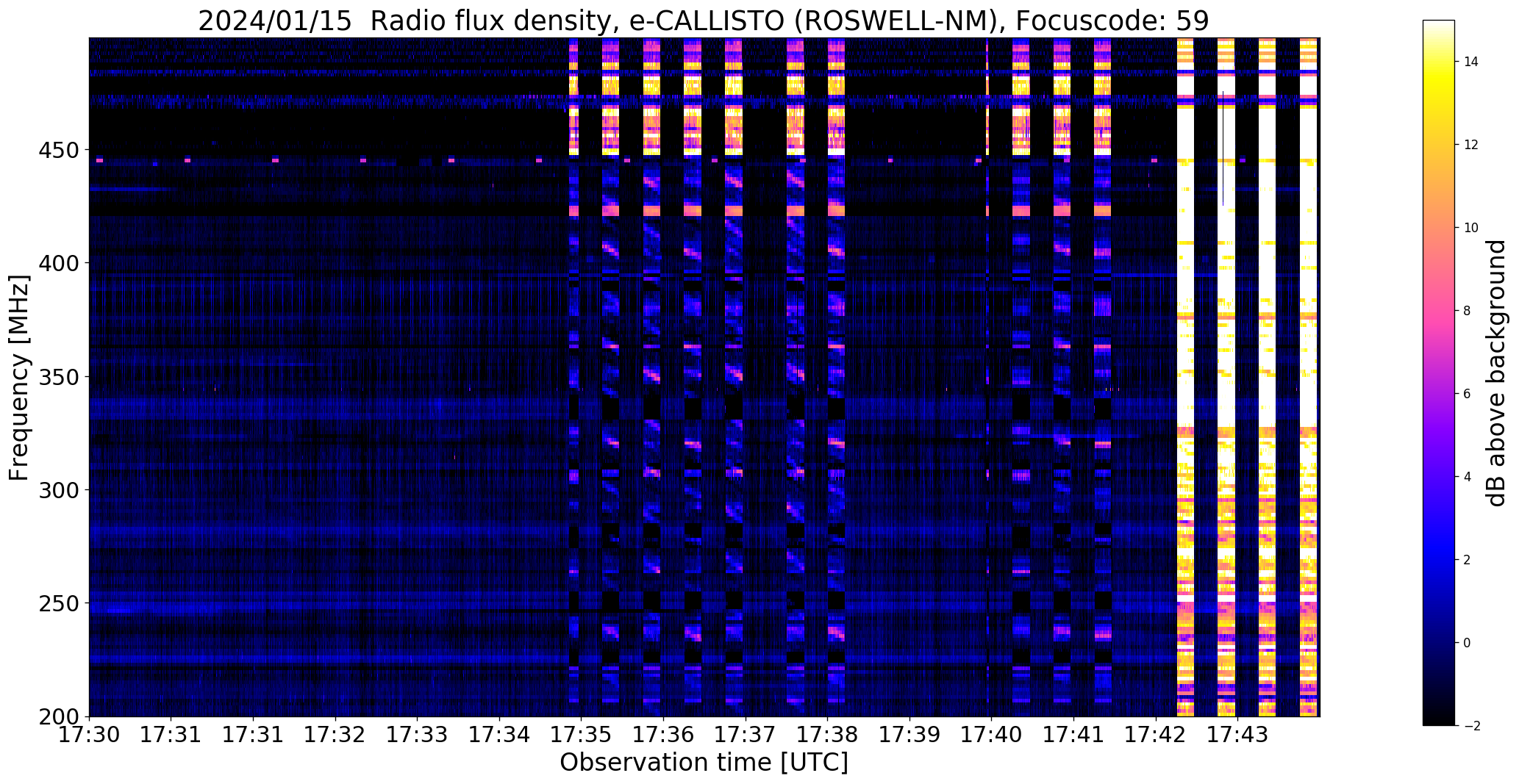Viewport: 1519px width, 784px height.
Task: Click the 17:41 time tick label
Action: (1074, 734)
